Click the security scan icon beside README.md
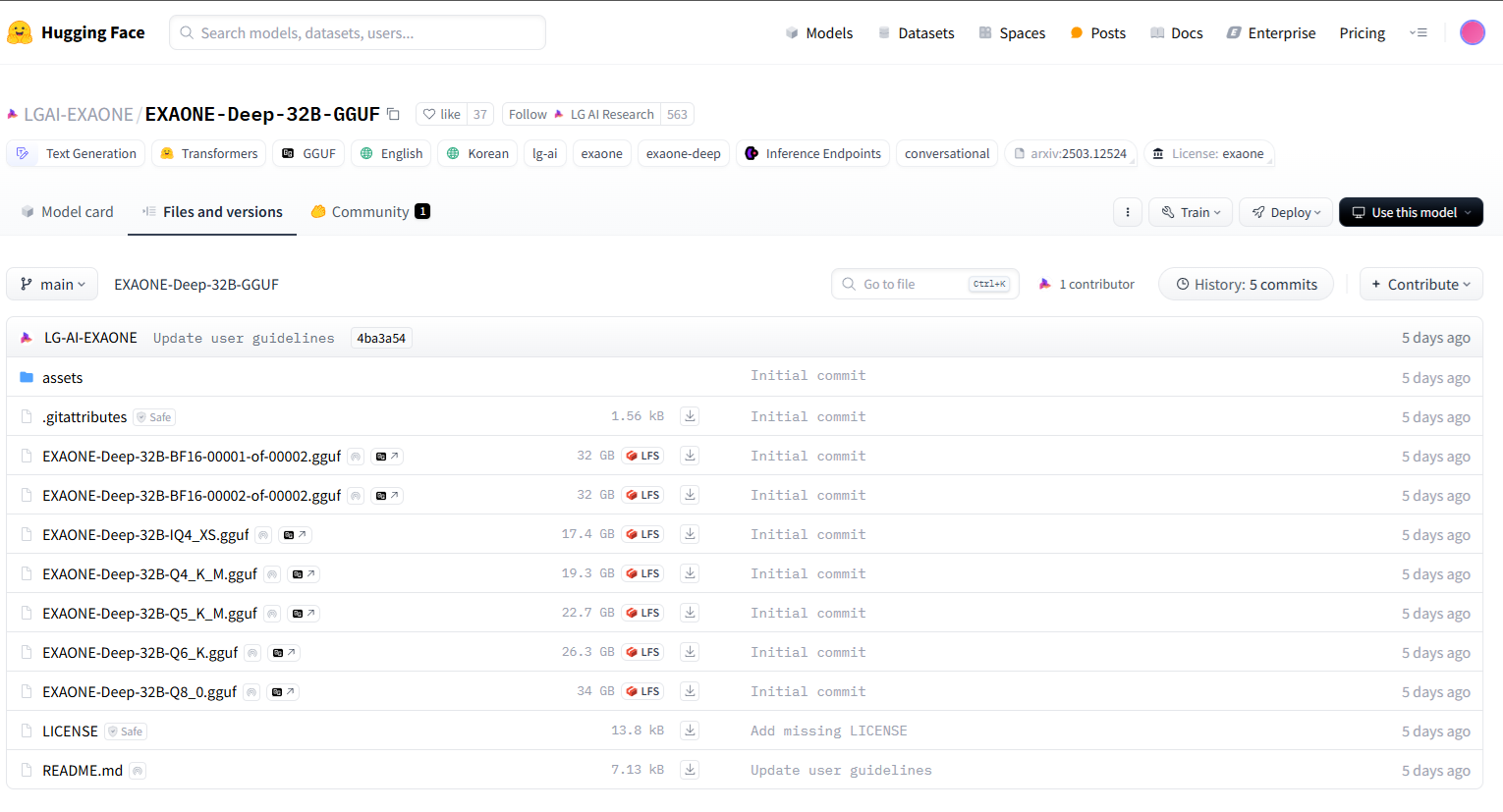 138,771
